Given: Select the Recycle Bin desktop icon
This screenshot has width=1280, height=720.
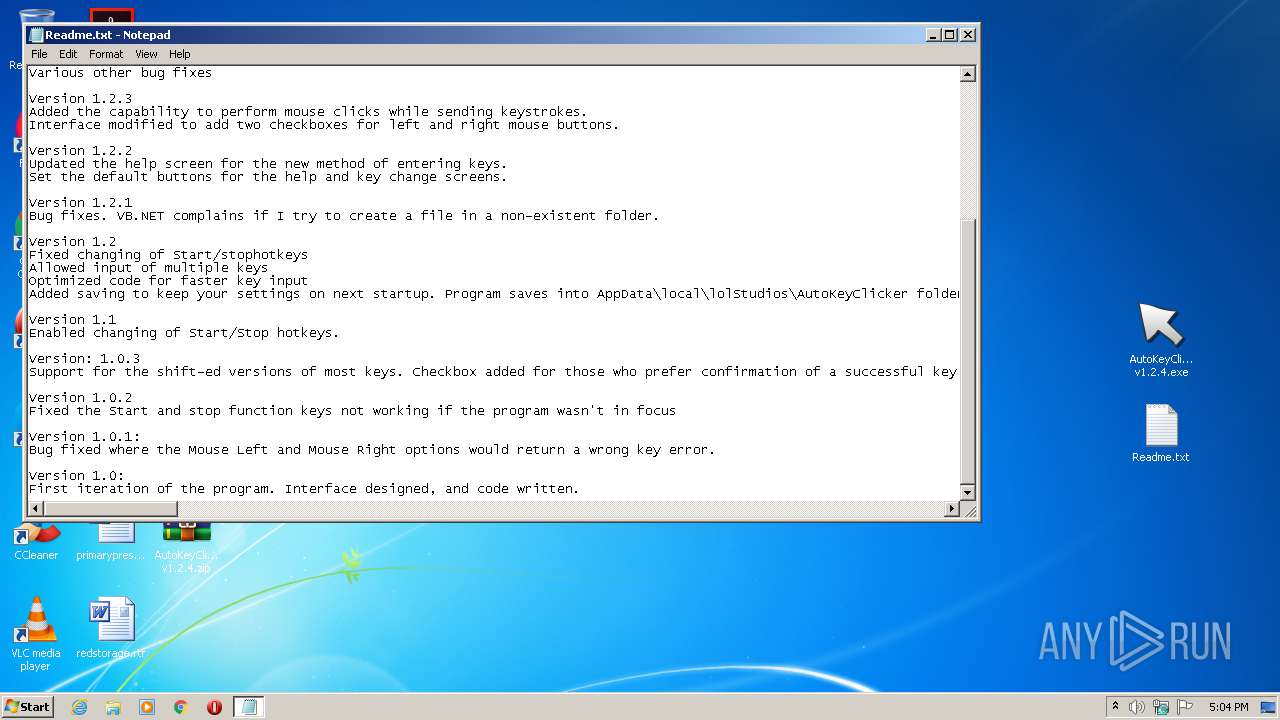Looking at the screenshot, I should [x=36, y=15].
